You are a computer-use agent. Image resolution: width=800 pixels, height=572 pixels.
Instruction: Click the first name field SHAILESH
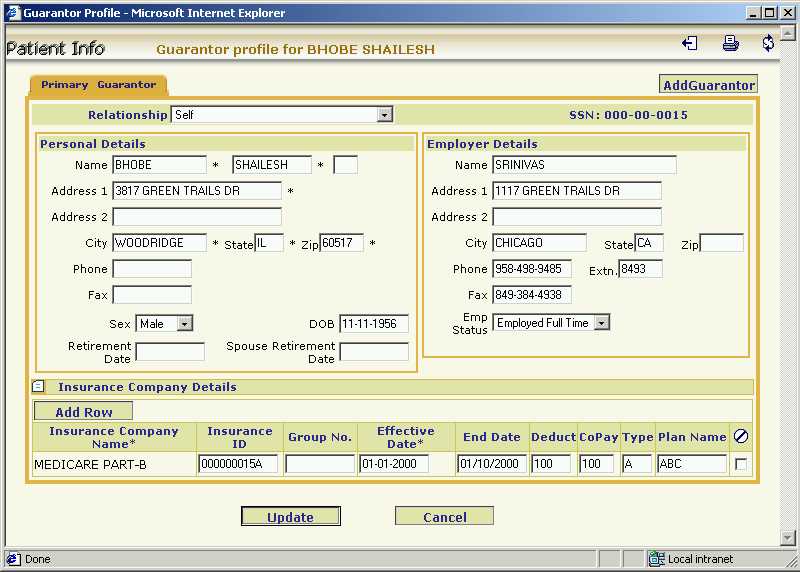tap(272, 165)
